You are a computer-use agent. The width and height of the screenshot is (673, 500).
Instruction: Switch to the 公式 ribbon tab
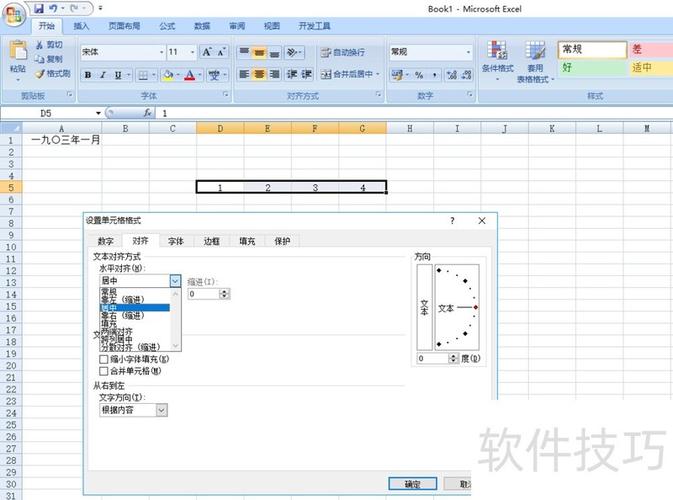tap(167, 26)
